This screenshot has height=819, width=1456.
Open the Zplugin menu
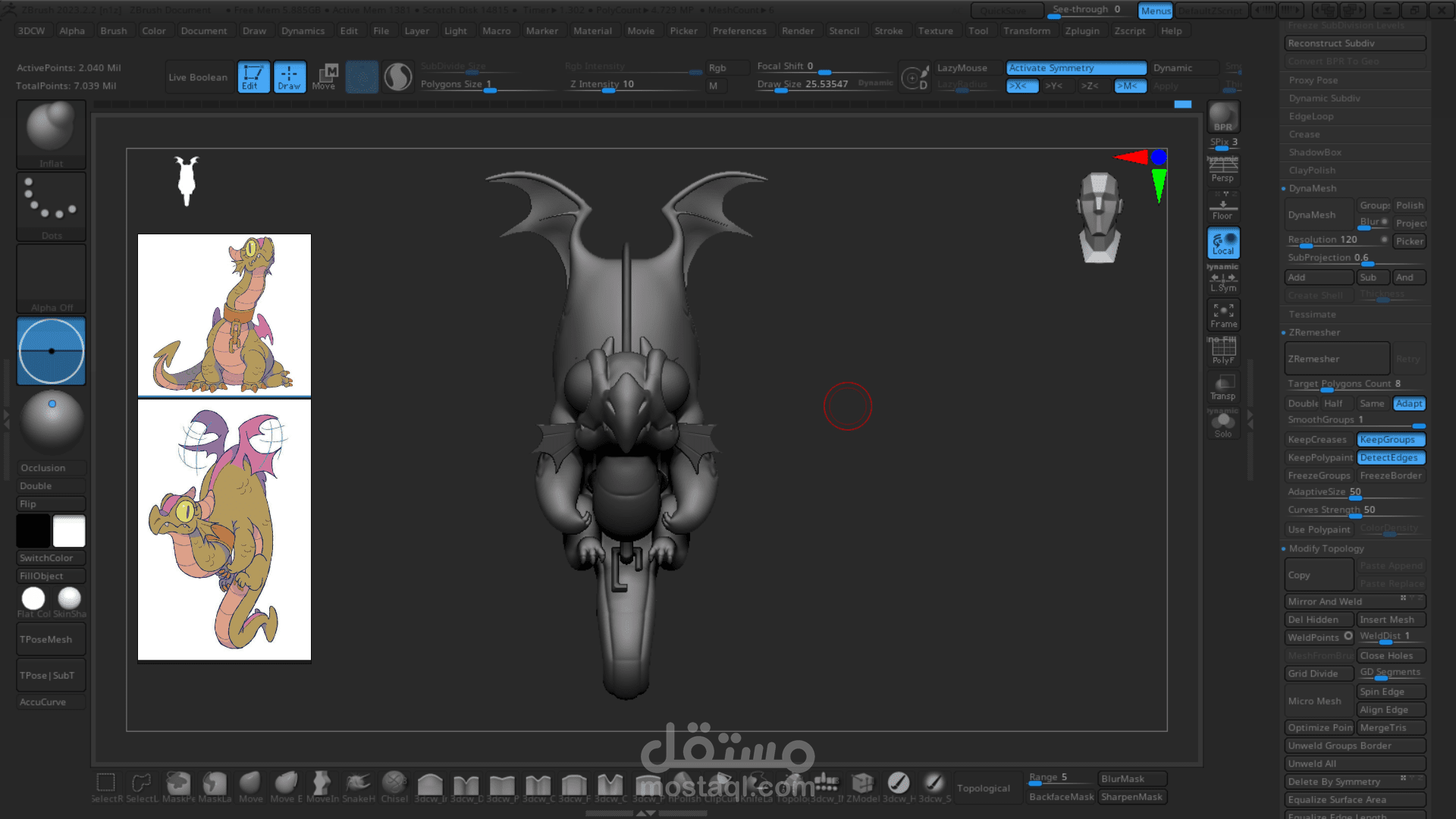coord(1081,31)
